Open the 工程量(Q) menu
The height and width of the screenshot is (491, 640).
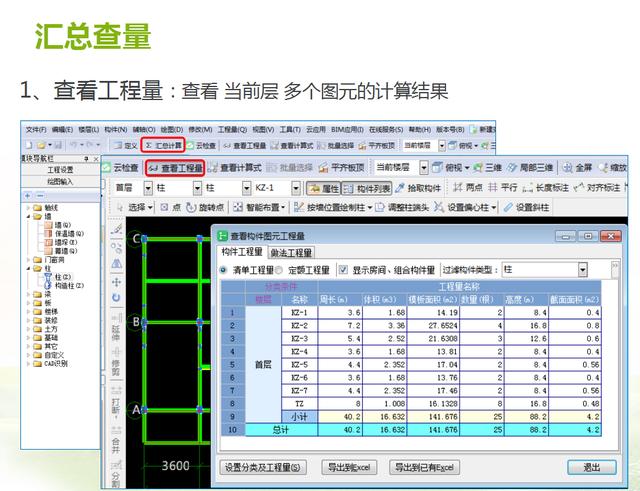coord(232,130)
